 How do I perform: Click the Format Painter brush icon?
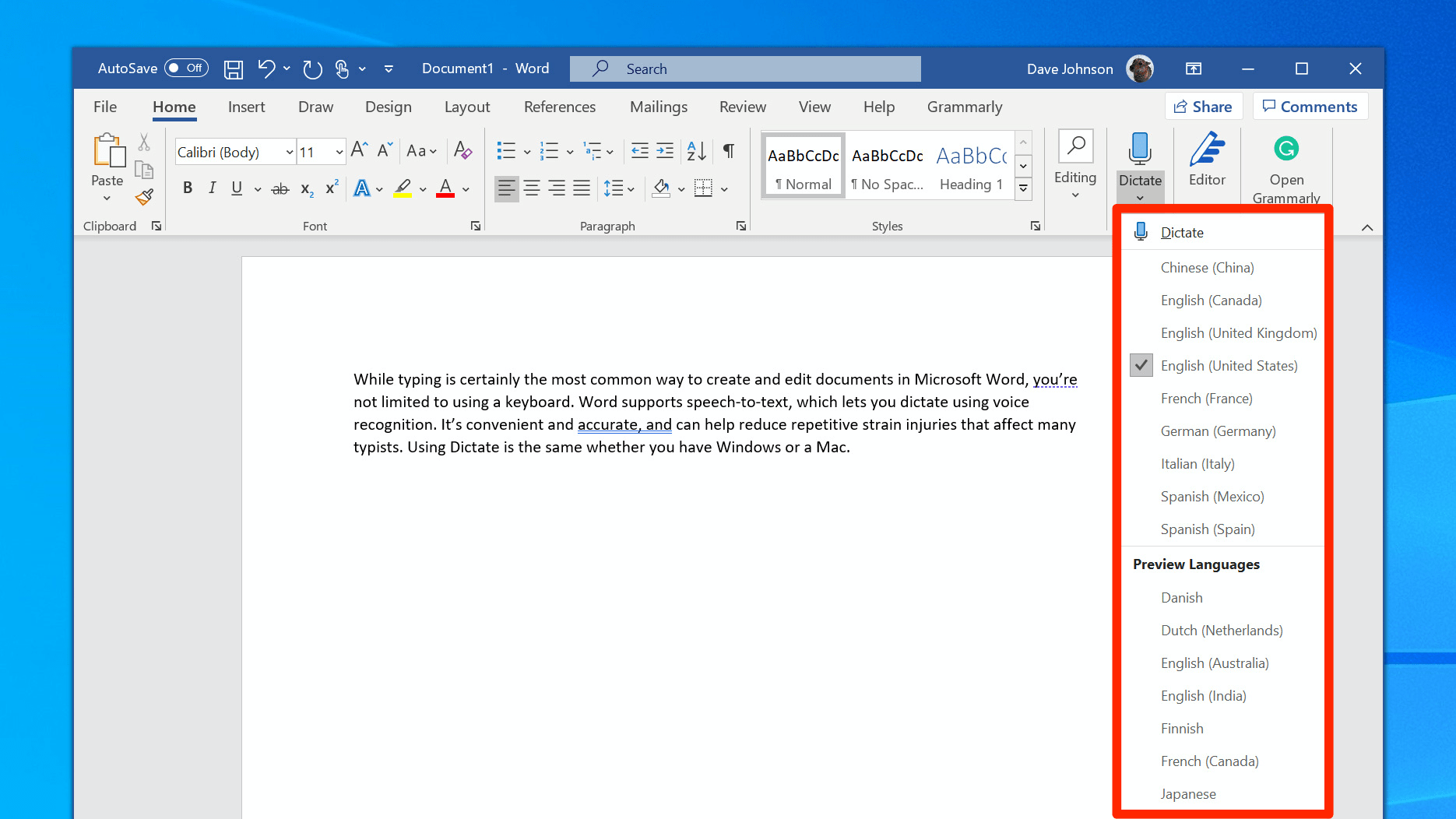pyautogui.click(x=144, y=197)
